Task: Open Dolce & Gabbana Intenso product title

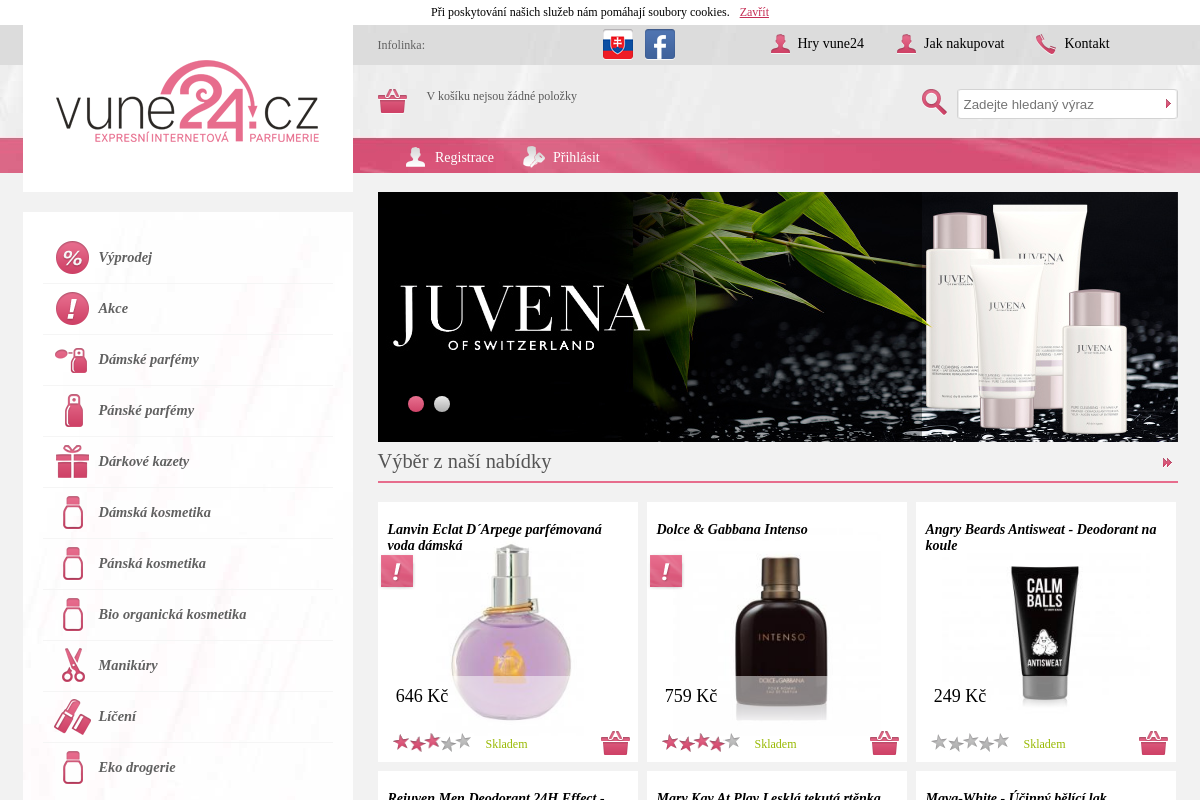Action: [732, 529]
